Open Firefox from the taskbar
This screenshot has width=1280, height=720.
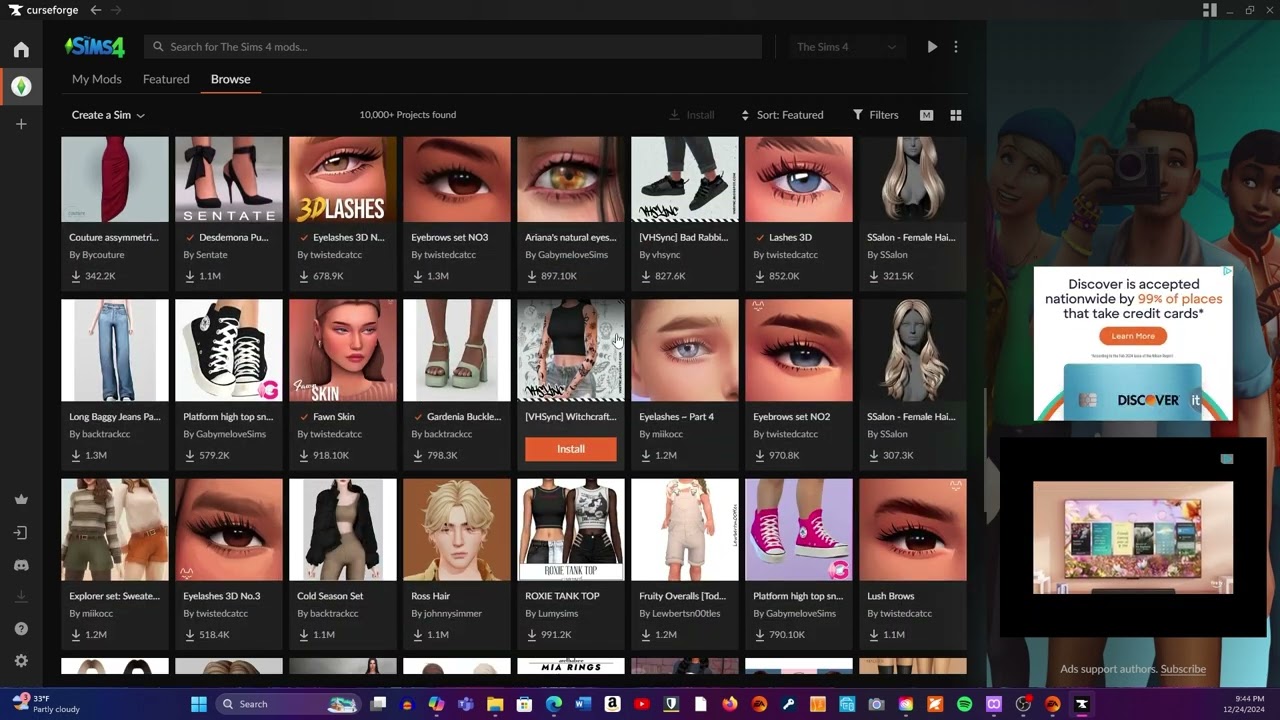[730, 704]
